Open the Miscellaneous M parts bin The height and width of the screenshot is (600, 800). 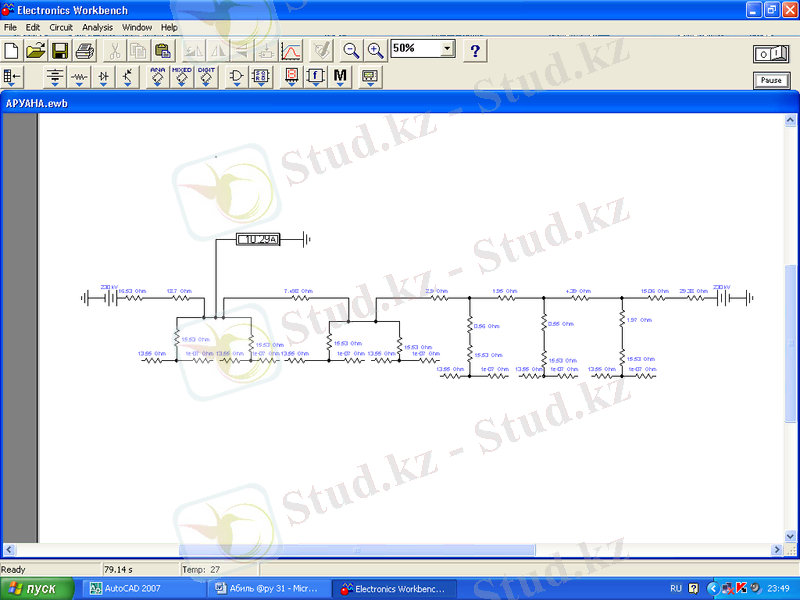click(x=340, y=77)
